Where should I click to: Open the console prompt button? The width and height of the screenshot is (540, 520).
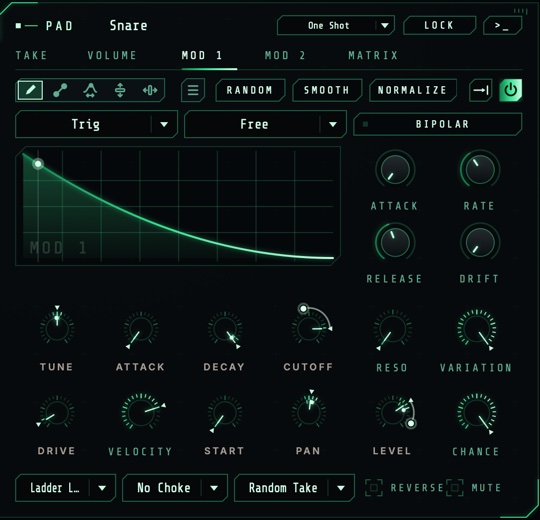tap(502, 25)
